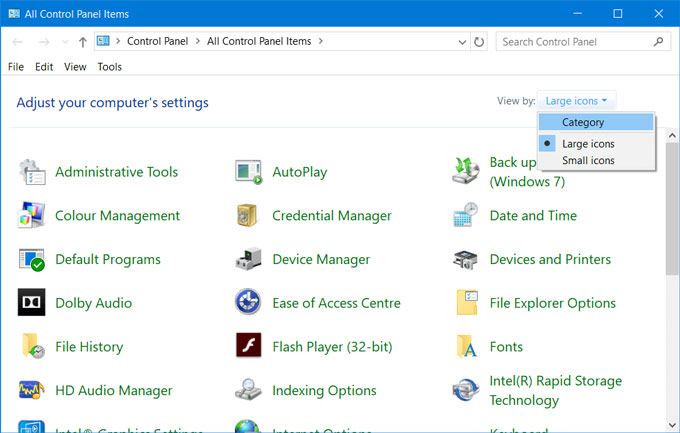Open the View by Large icons dropdown
The image size is (680, 433).
point(576,101)
